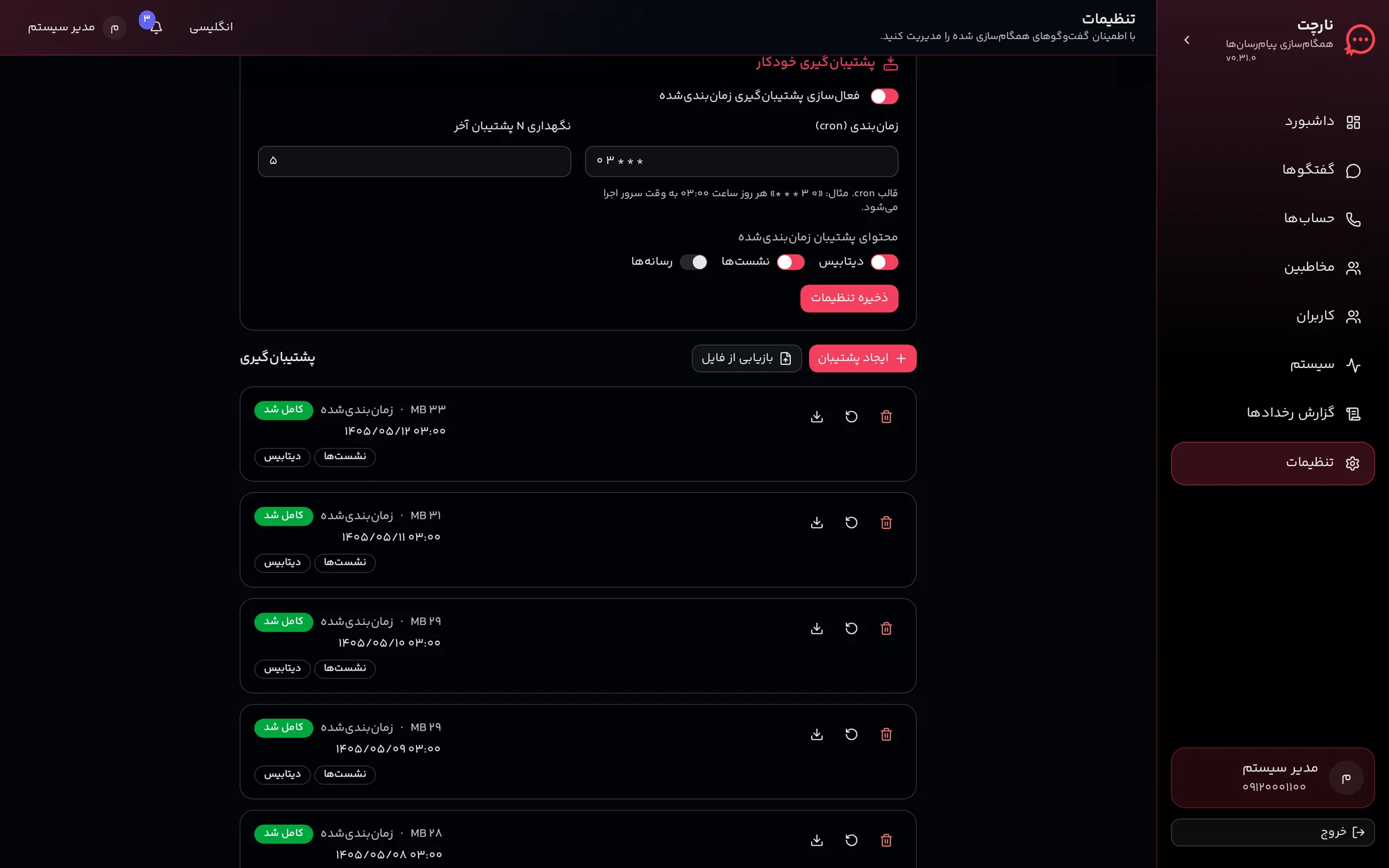Image resolution: width=1389 pixels, height=868 pixels.
Task: Toggle database (دیتابیس) backup content switch
Action: [884, 262]
